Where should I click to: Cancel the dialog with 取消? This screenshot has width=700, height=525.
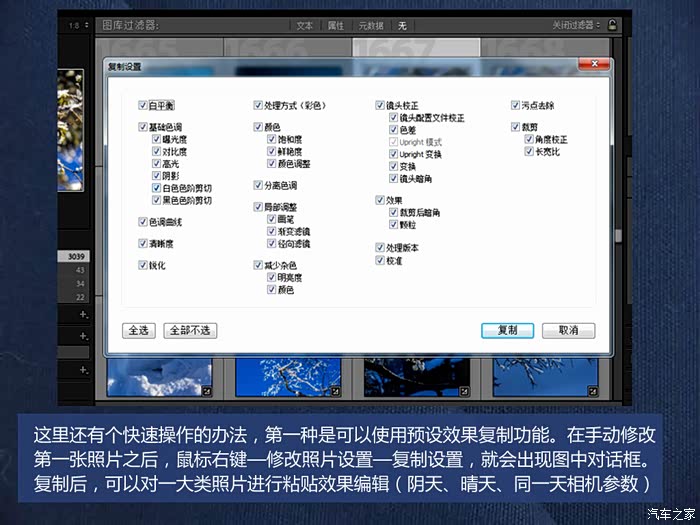569,330
